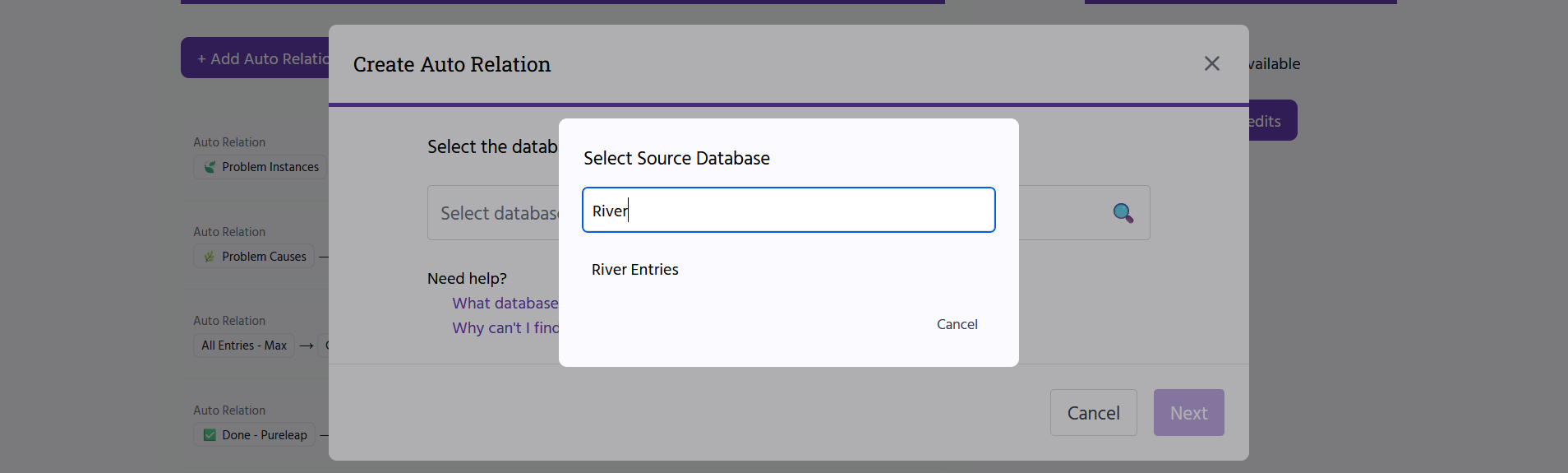The width and height of the screenshot is (1568, 473).
Task: Select River Entries from the results
Action: [x=634, y=270]
